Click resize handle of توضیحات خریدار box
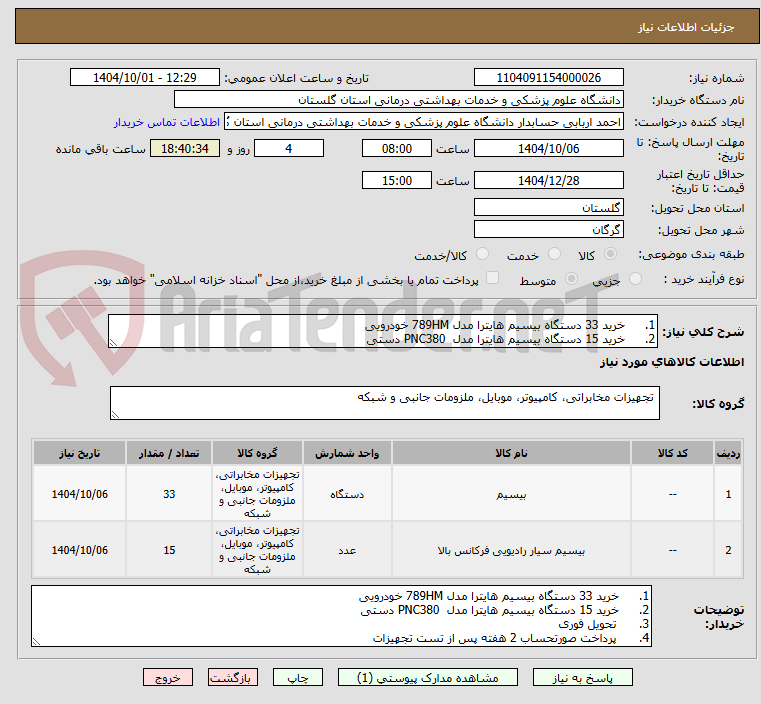 (36, 641)
